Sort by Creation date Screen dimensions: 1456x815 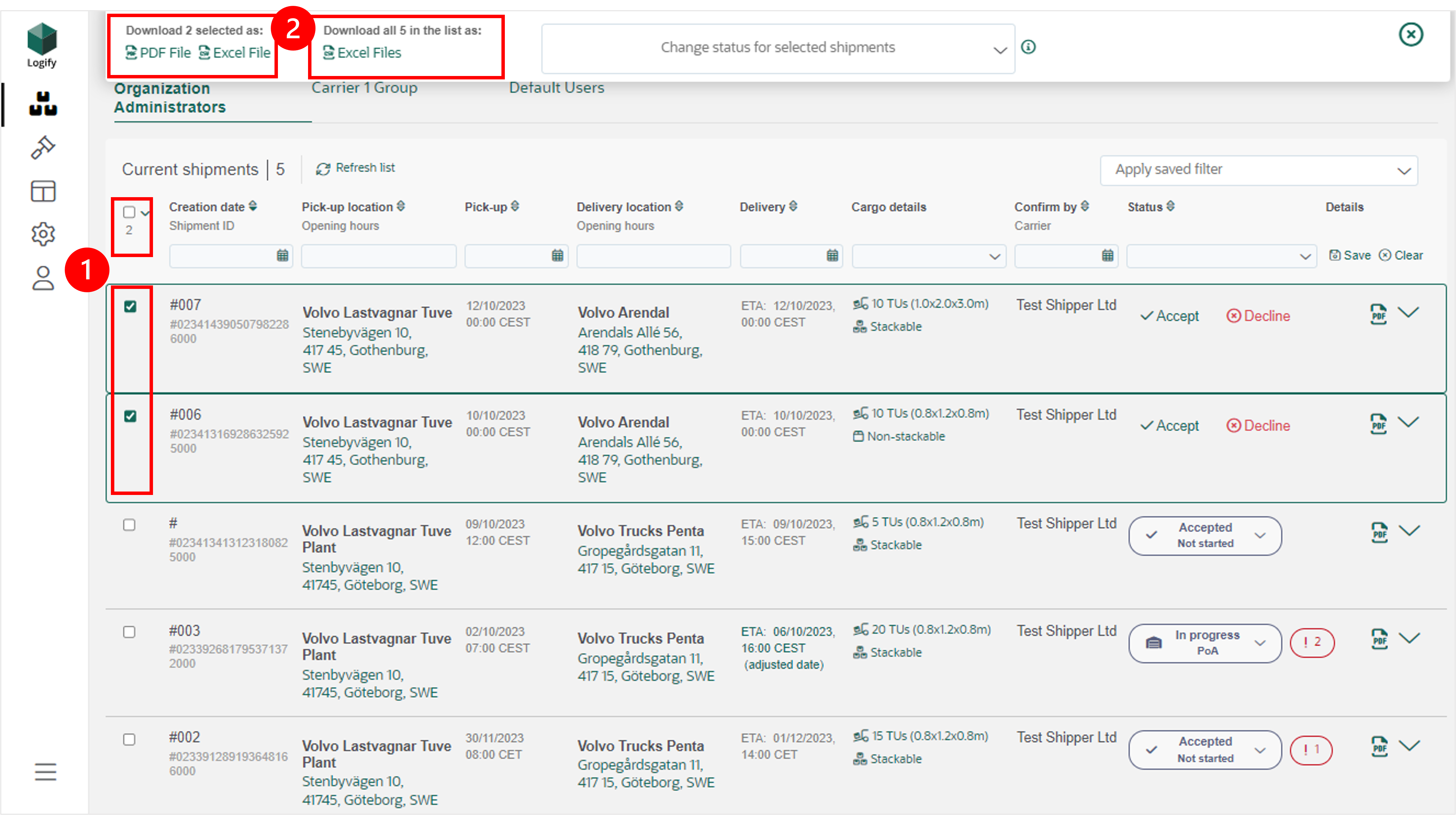pyautogui.click(x=253, y=206)
